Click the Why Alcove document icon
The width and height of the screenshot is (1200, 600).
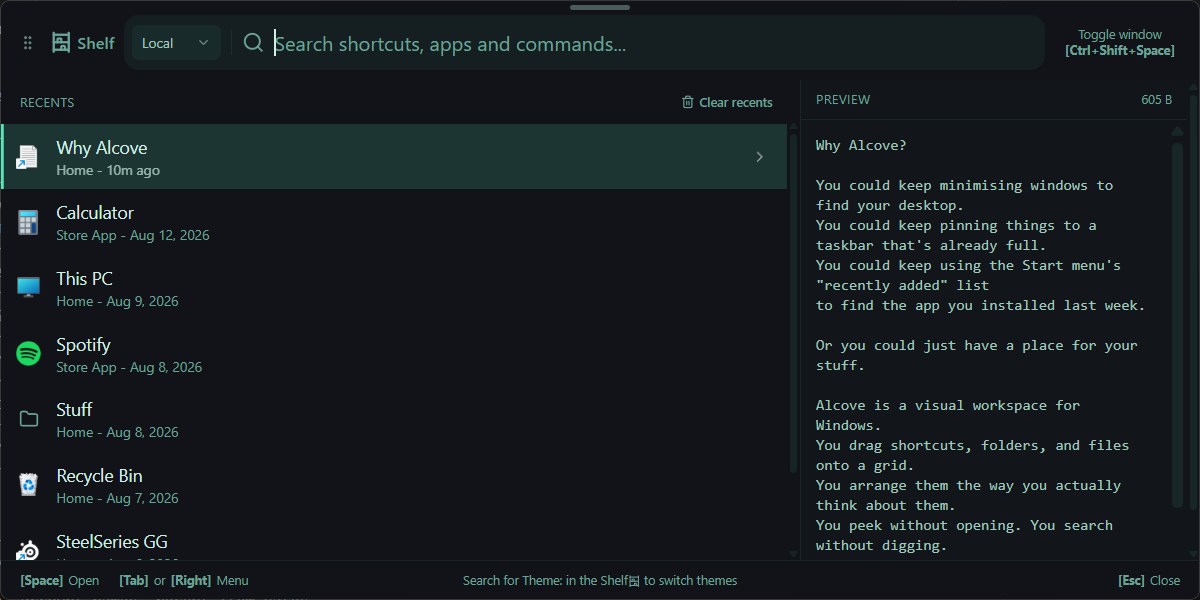(x=28, y=157)
